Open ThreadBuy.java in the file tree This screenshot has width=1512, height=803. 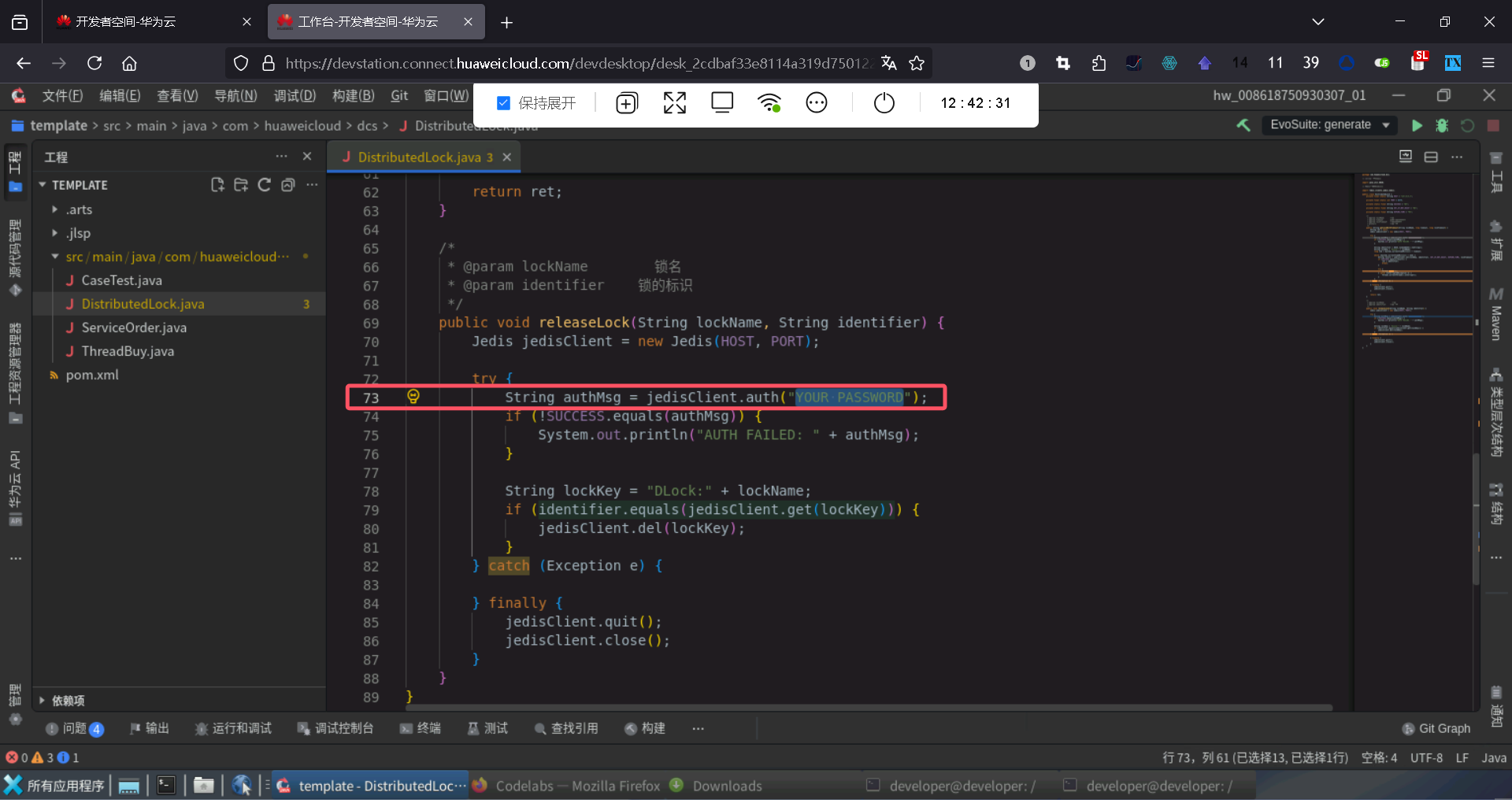(128, 351)
